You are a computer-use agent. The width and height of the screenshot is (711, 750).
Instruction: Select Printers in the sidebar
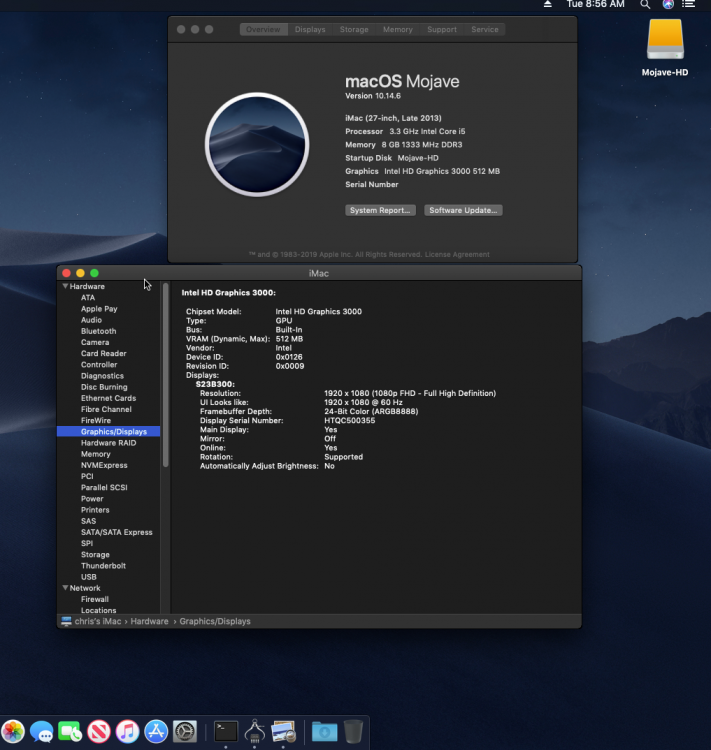(95, 510)
